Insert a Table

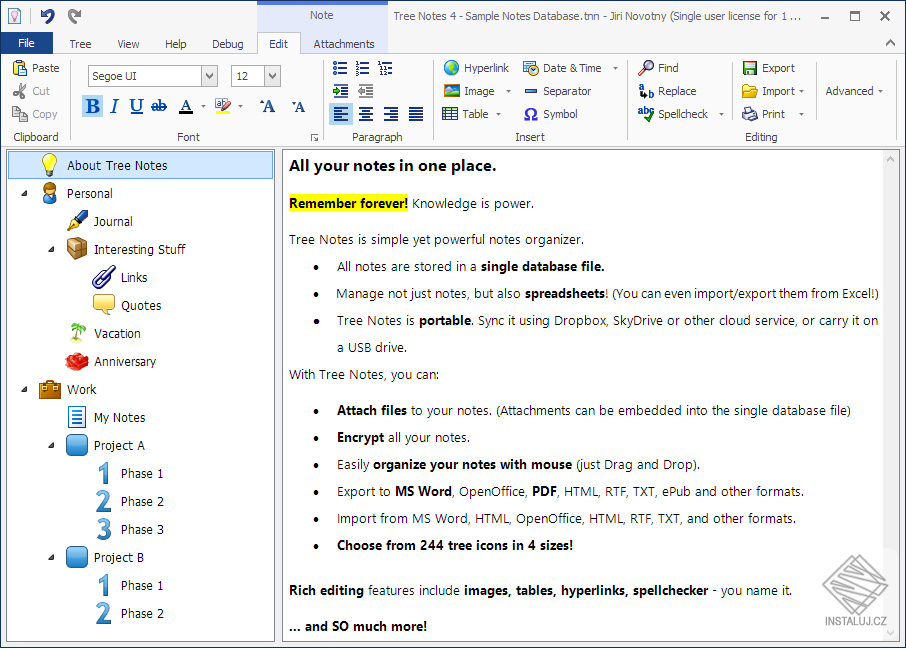[x=466, y=114]
